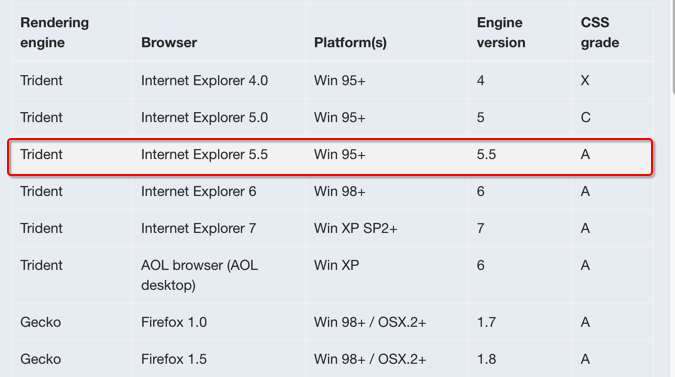The height and width of the screenshot is (377, 675).
Task: Sort by the Engine version header
Action: pyautogui.click(x=520, y=32)
